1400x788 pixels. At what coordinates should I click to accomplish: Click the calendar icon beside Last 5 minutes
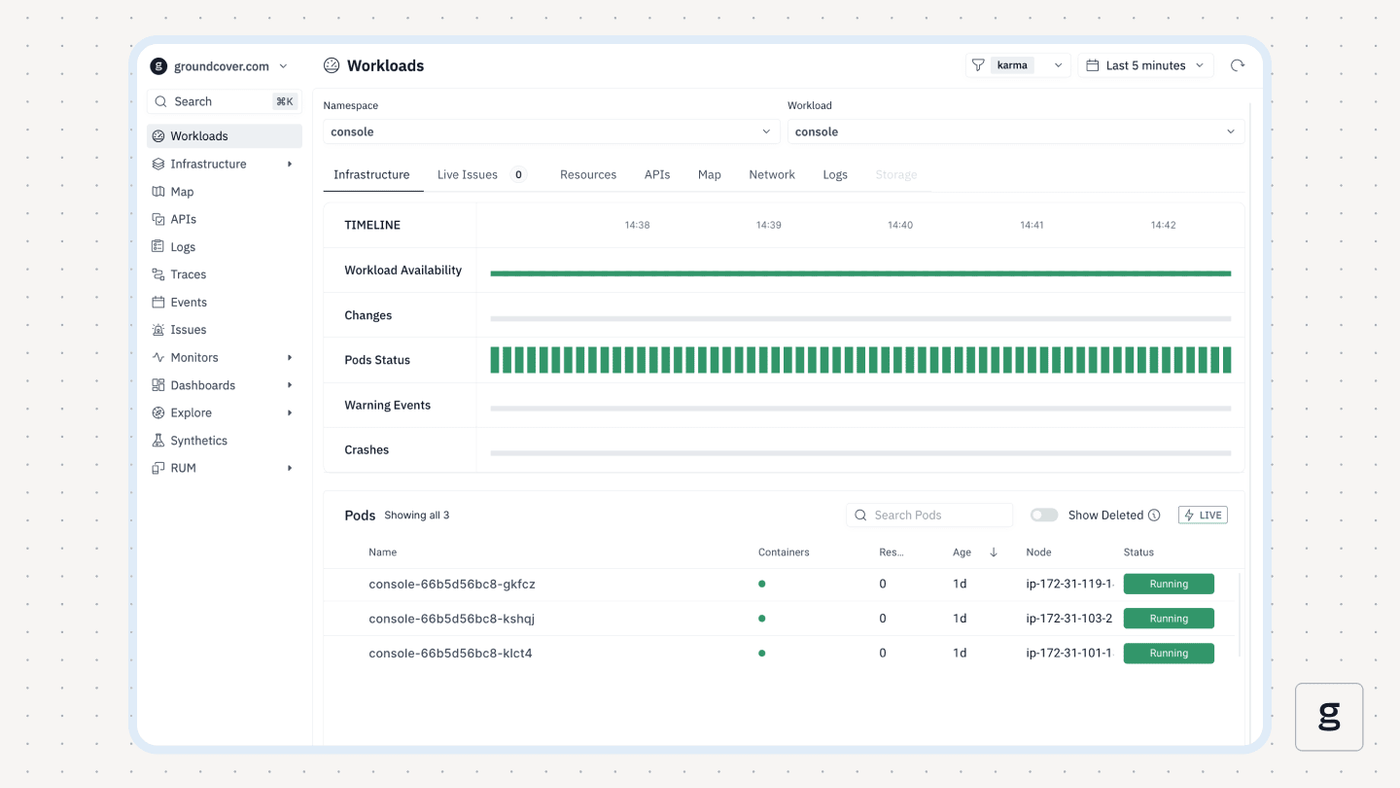[x=1092, y=66]
